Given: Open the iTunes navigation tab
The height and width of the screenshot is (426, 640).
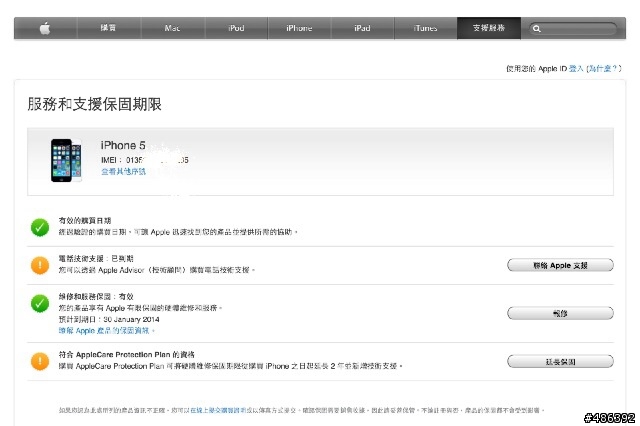Looking at the screenshot, I should pyautogui.click(x=425, y=28).
